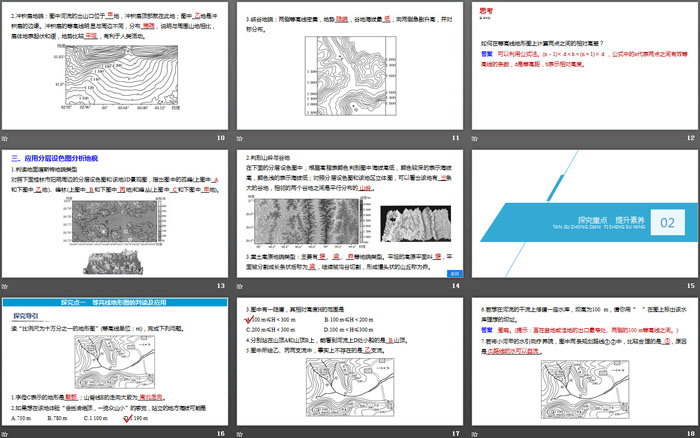Select slide 17 thumbnail with multiple-choice question
The height and width of the screenshot is (438, 700).
click(x=350, y=361)
